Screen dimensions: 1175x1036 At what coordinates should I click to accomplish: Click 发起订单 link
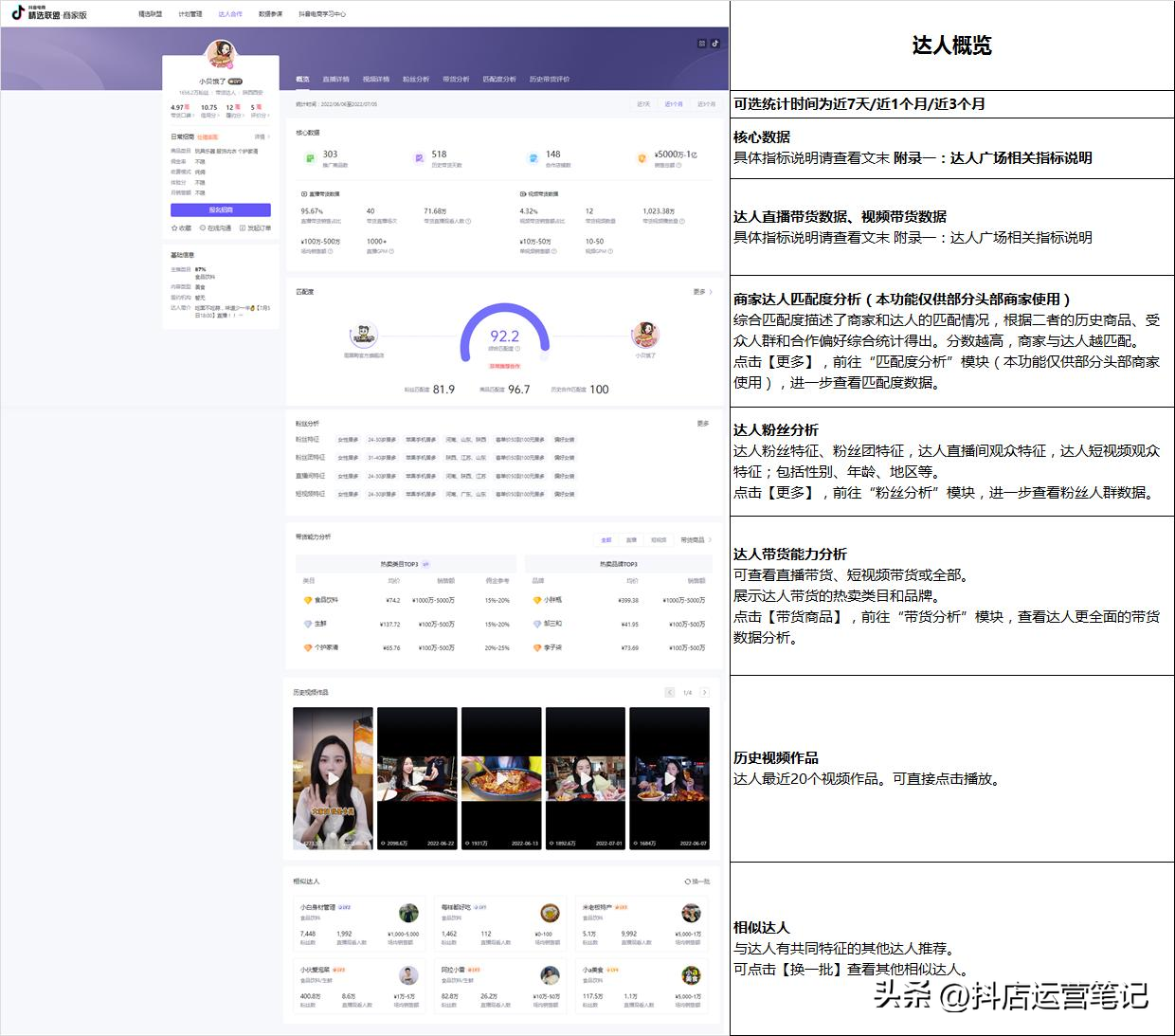255,228
